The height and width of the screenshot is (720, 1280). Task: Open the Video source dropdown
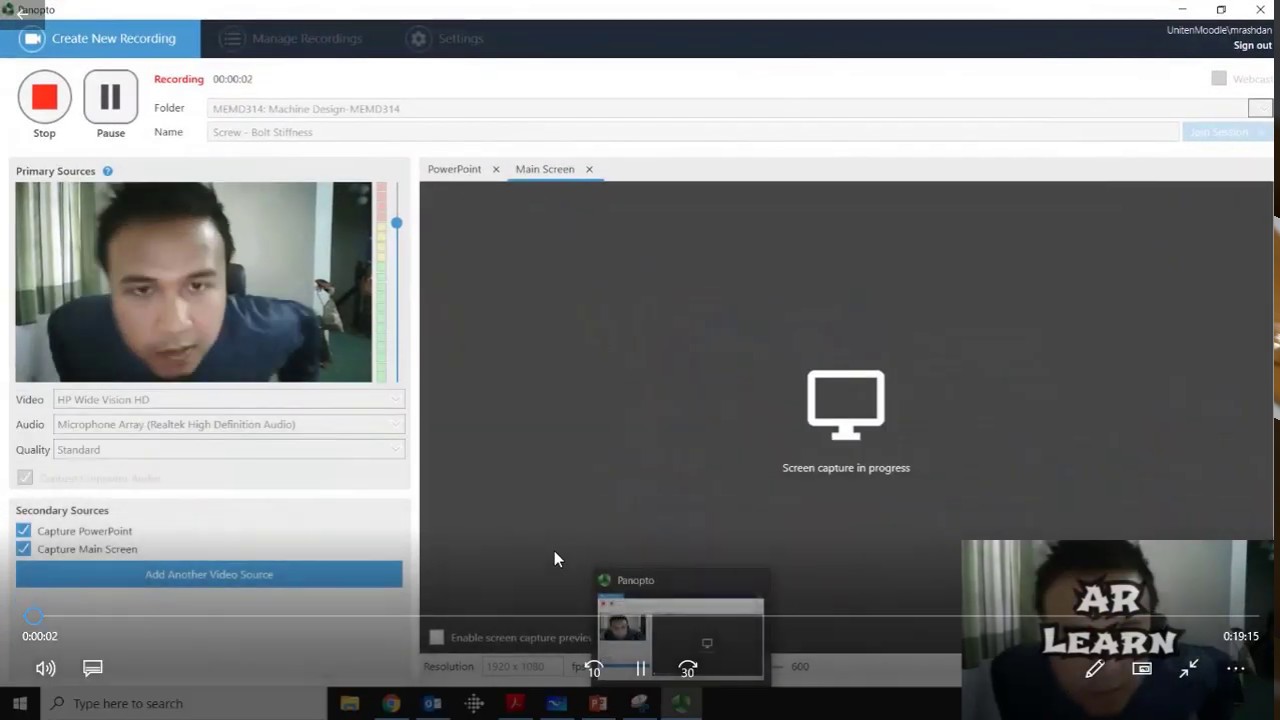[229, 399]
